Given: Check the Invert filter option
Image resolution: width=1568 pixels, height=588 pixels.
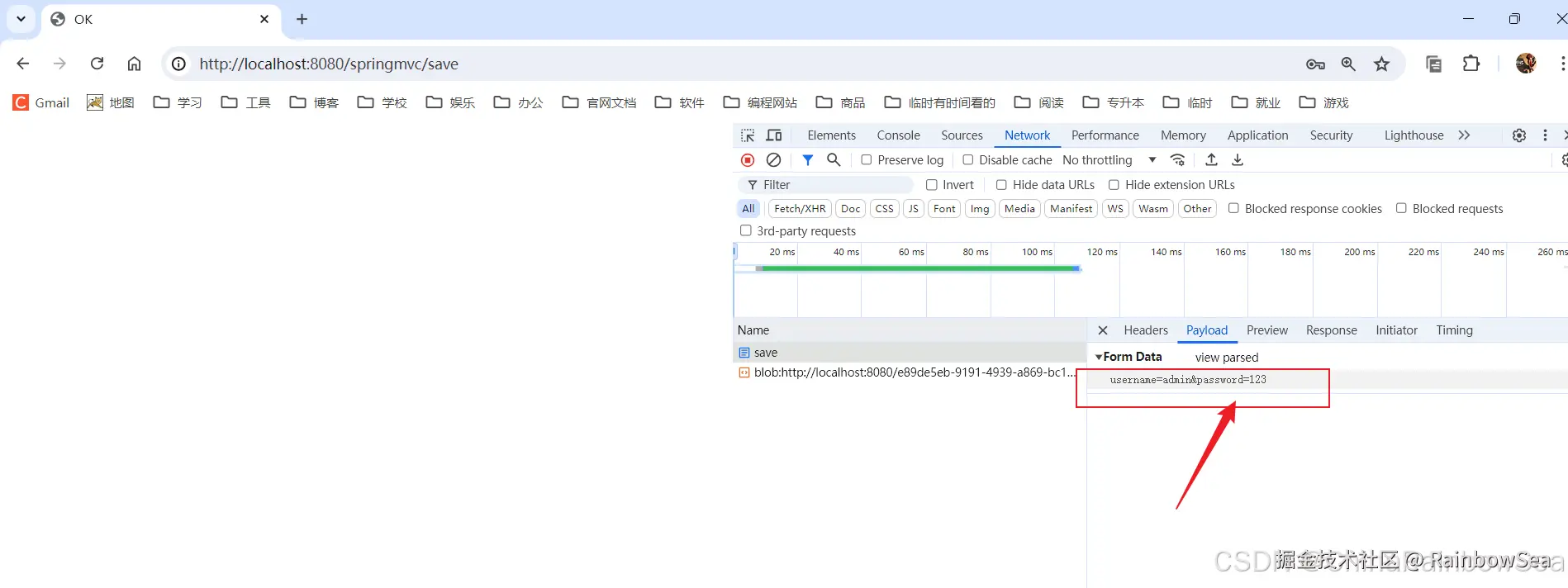Looking at the screenshot, I should click(x=932, y=185).
